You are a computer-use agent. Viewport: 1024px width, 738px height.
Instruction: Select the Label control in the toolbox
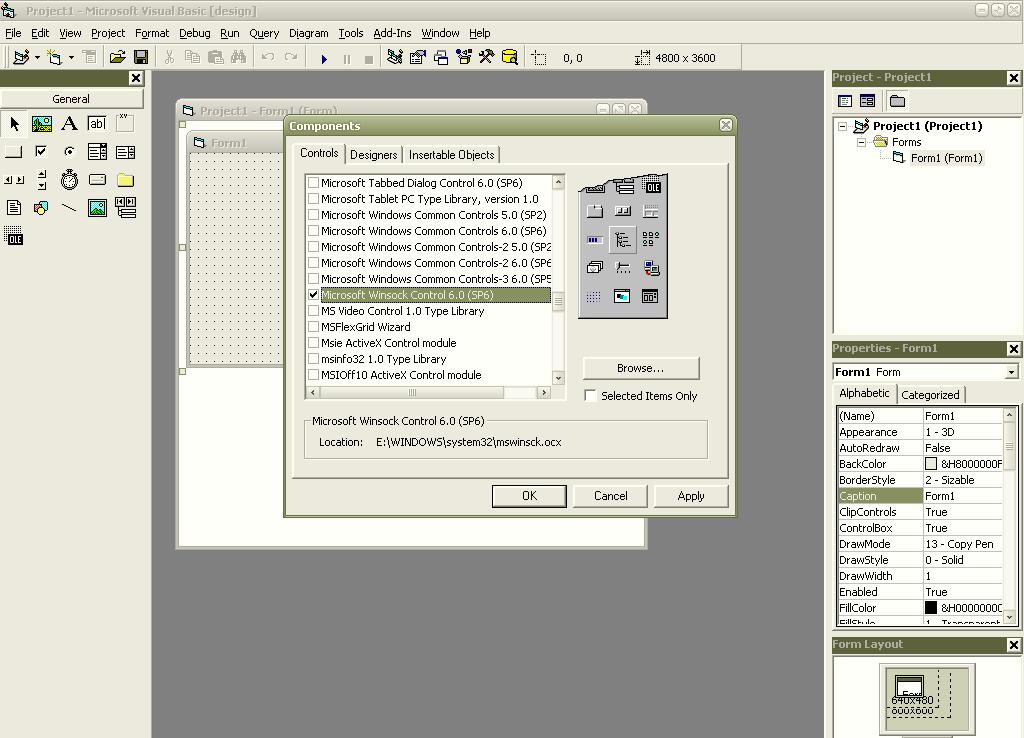(69, 123)
